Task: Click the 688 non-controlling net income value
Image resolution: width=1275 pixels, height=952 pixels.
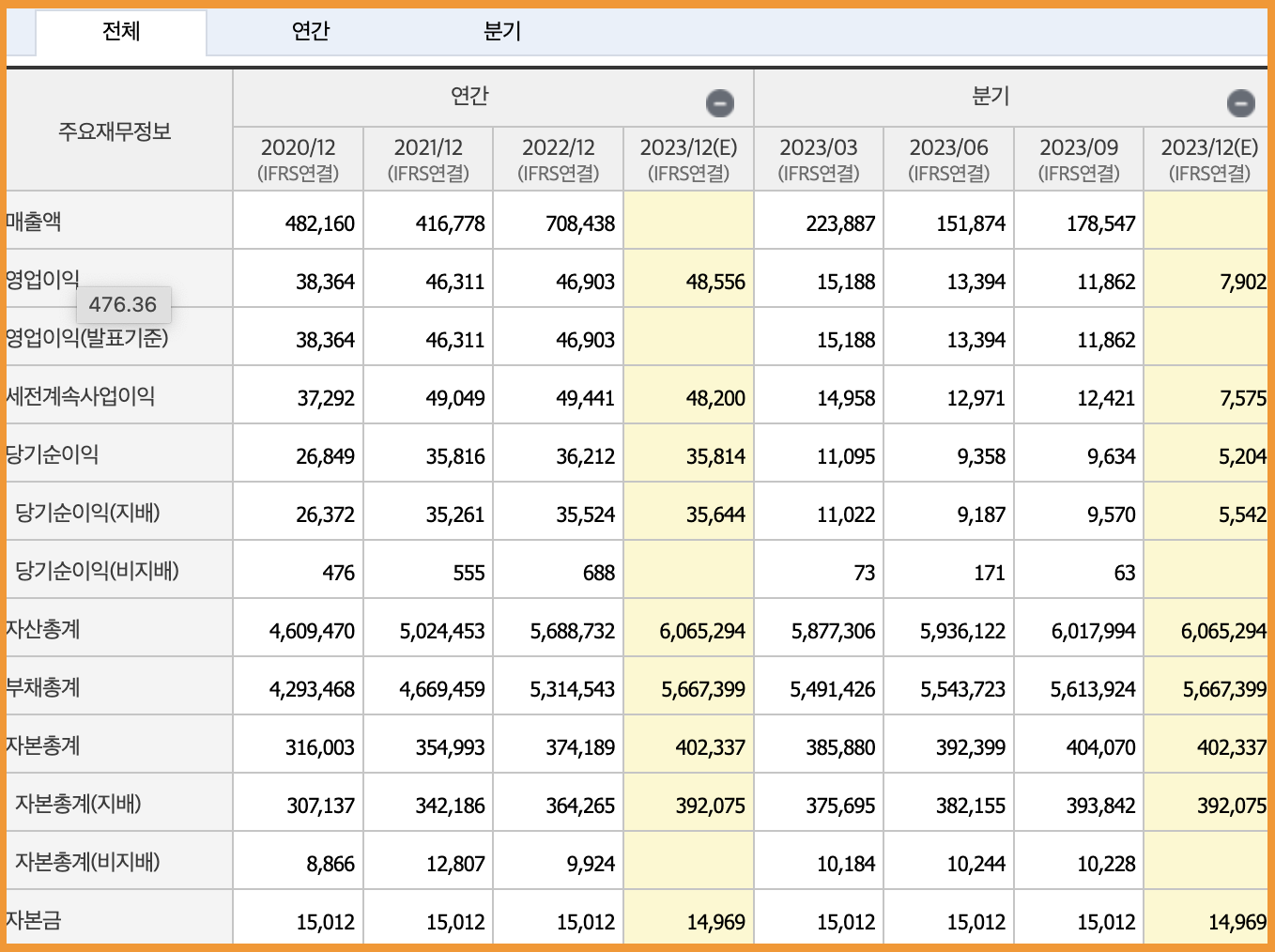Action: (x=598, y=573)
